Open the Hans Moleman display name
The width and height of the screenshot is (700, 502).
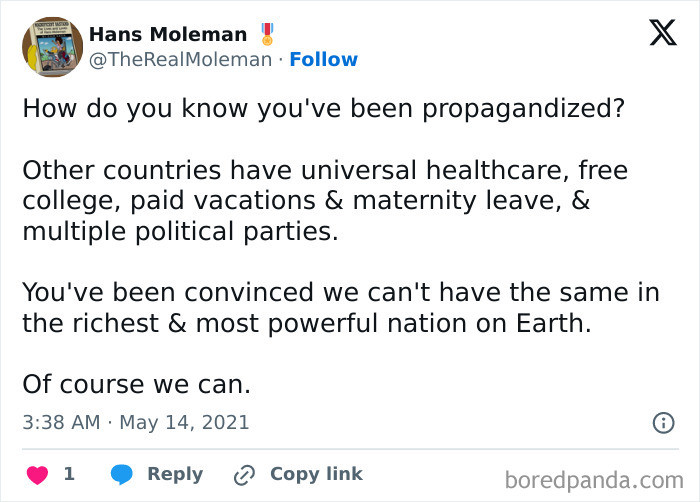pyautogui.click(x=168, y=34)
